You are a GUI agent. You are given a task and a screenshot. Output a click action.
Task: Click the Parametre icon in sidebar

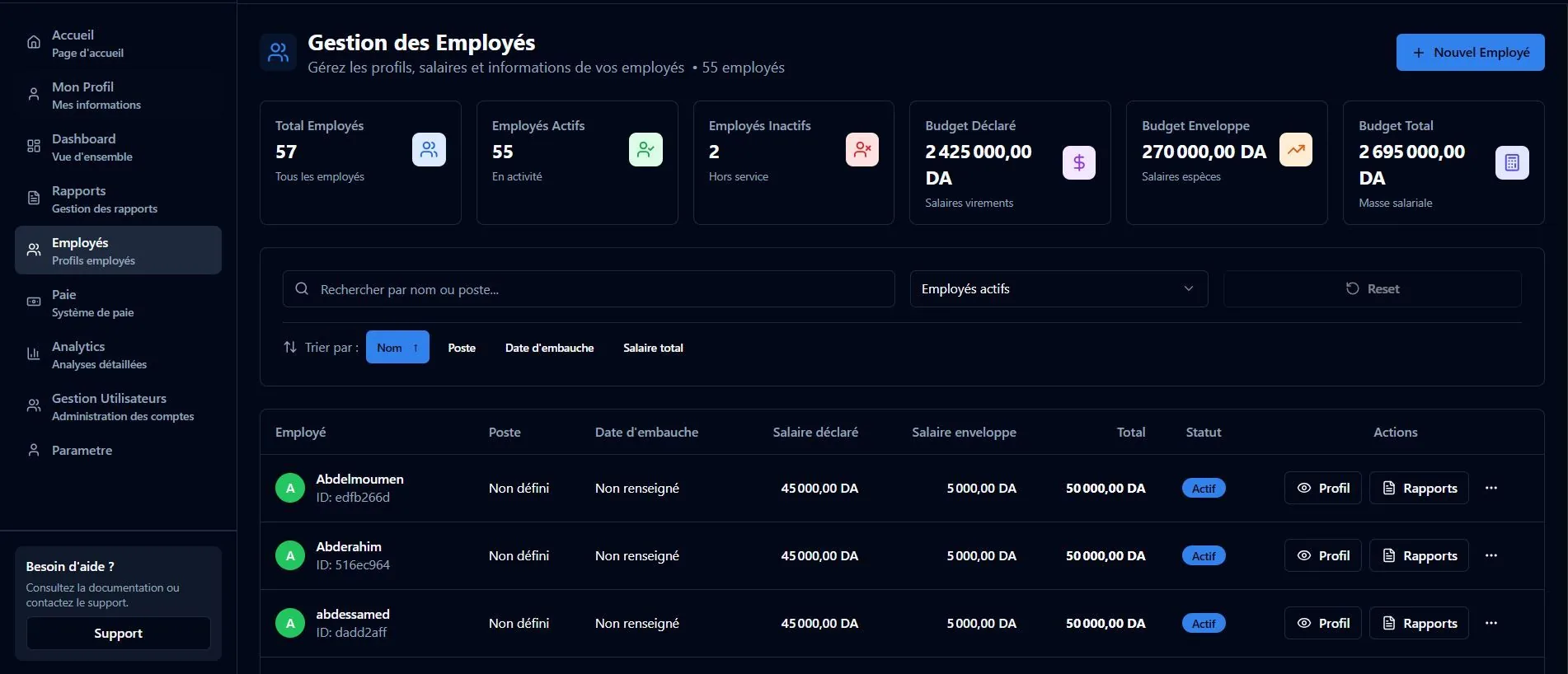[x=34, y=451]
